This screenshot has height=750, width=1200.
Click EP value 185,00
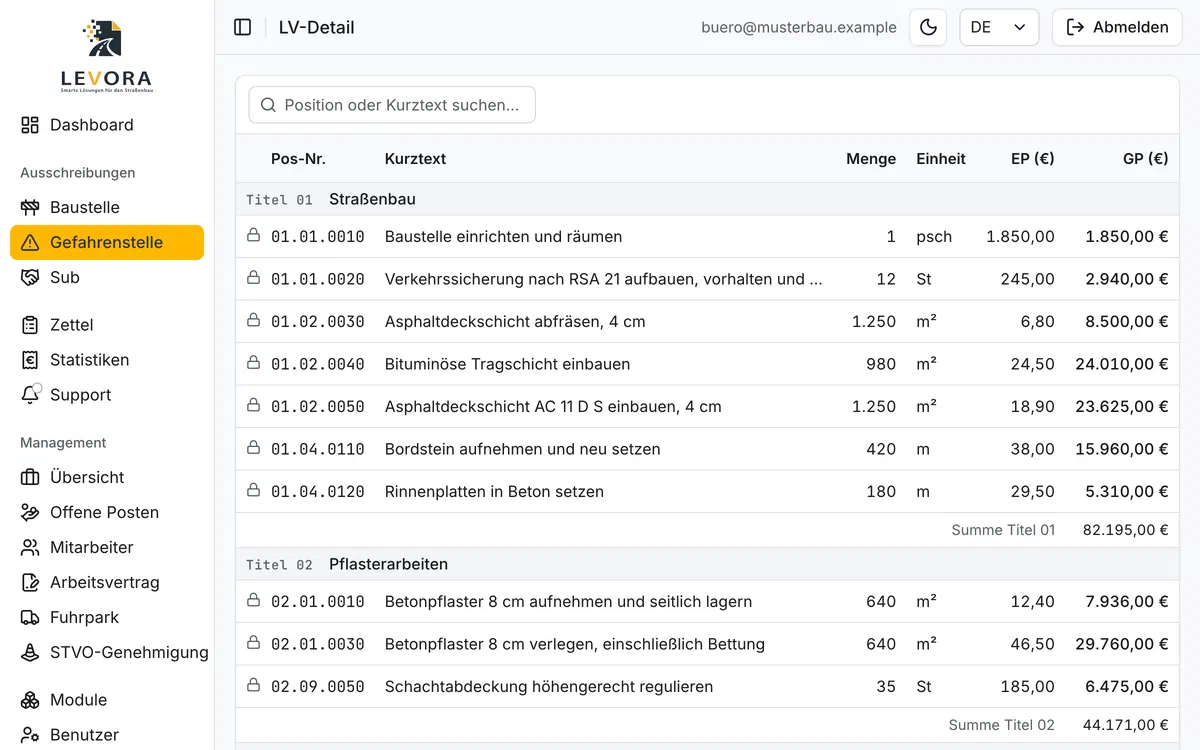(1028, 687)
